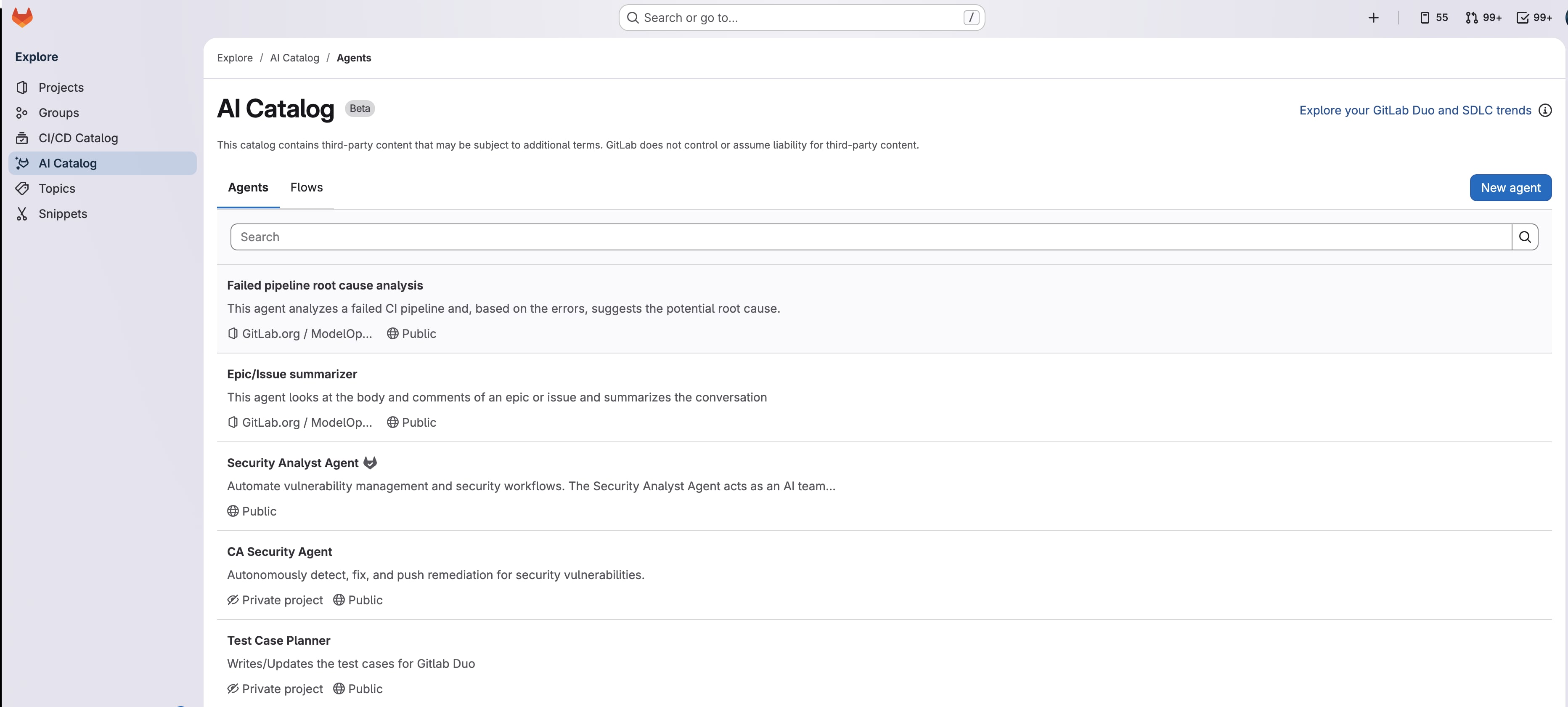
Task: Click the magnifier search button for agents
Action: click(1524, 237)
